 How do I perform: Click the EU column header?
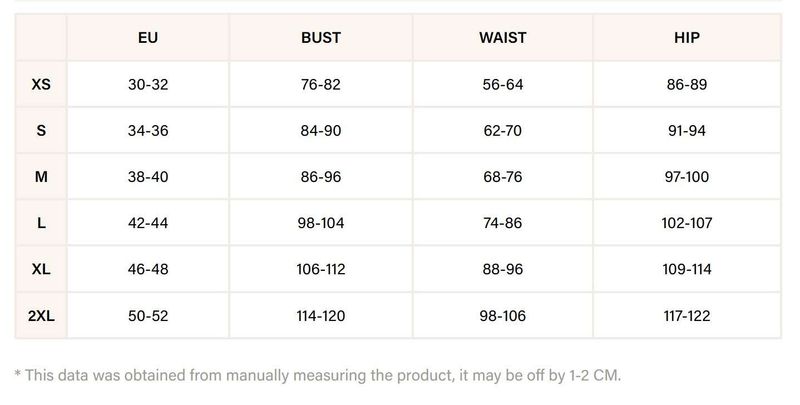point(148,38)
